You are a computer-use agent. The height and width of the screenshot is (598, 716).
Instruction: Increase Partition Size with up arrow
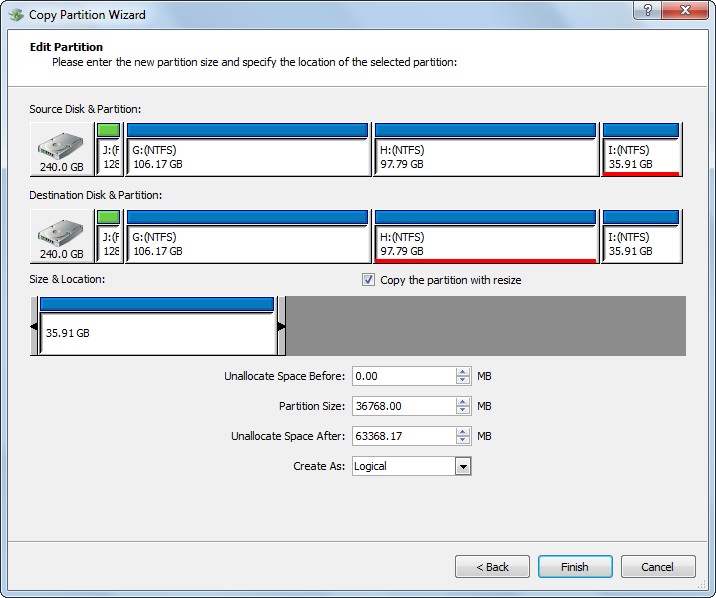[463, 401]
